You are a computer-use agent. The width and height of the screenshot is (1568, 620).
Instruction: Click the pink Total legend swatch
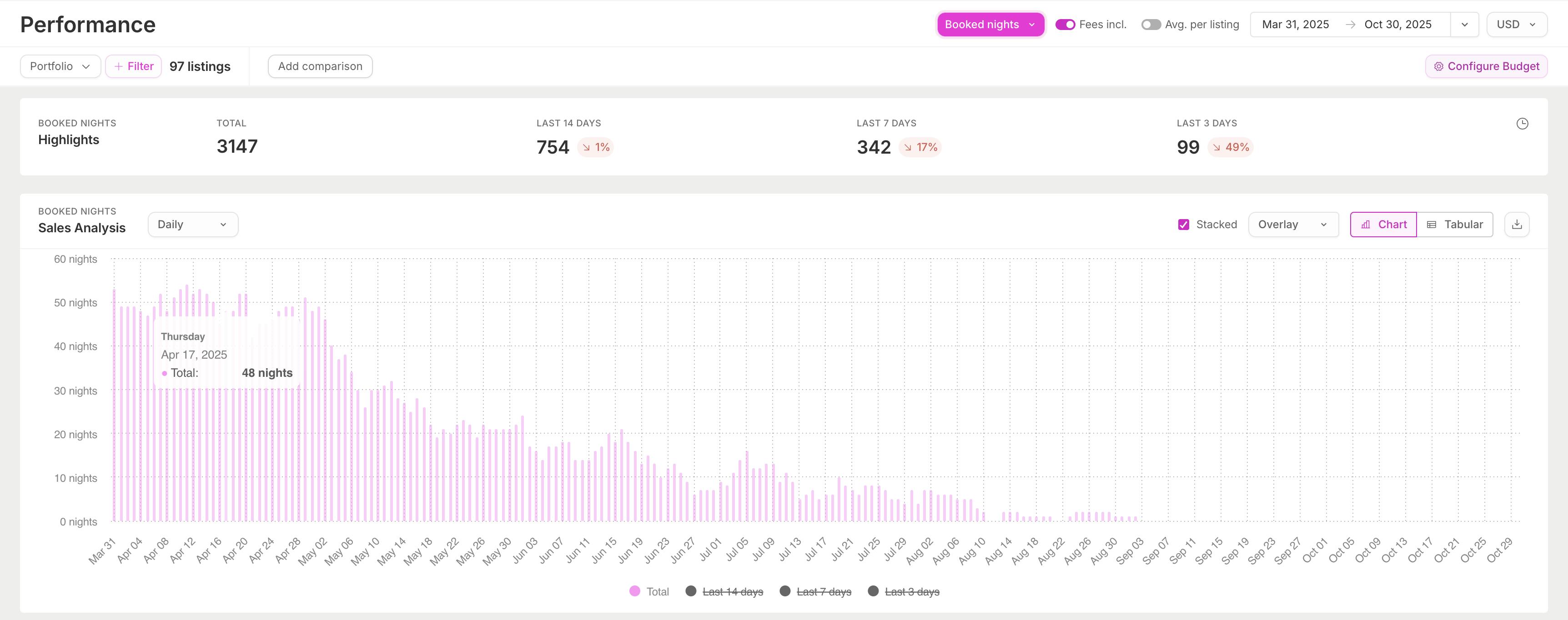tap(634, 591)
